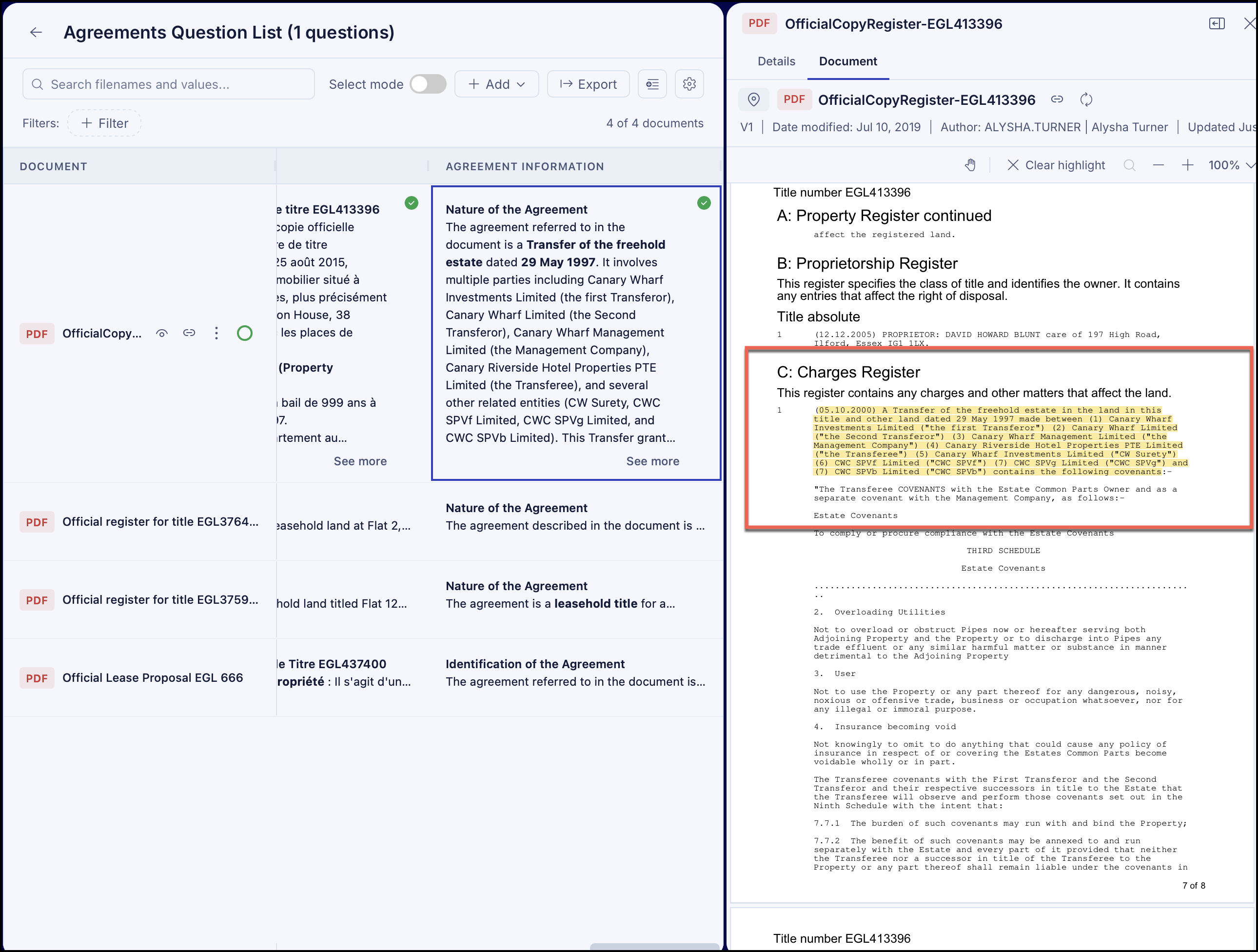The height and width of the screenshot is (952, 1258).
Task: Click the DOCUMENT column header
Action: coord(54,167)
